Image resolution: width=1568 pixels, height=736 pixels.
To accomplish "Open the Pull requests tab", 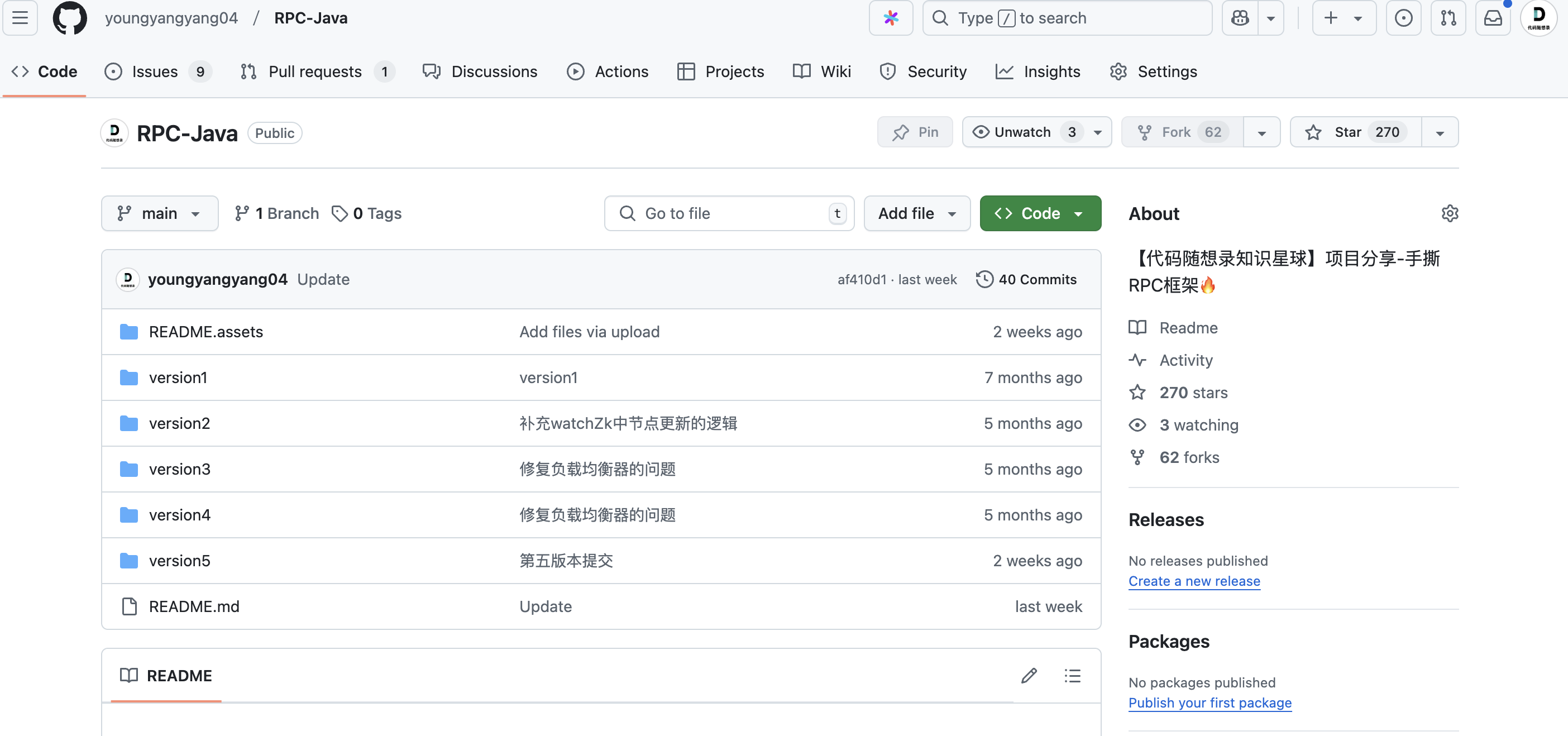I will (317, 71).
